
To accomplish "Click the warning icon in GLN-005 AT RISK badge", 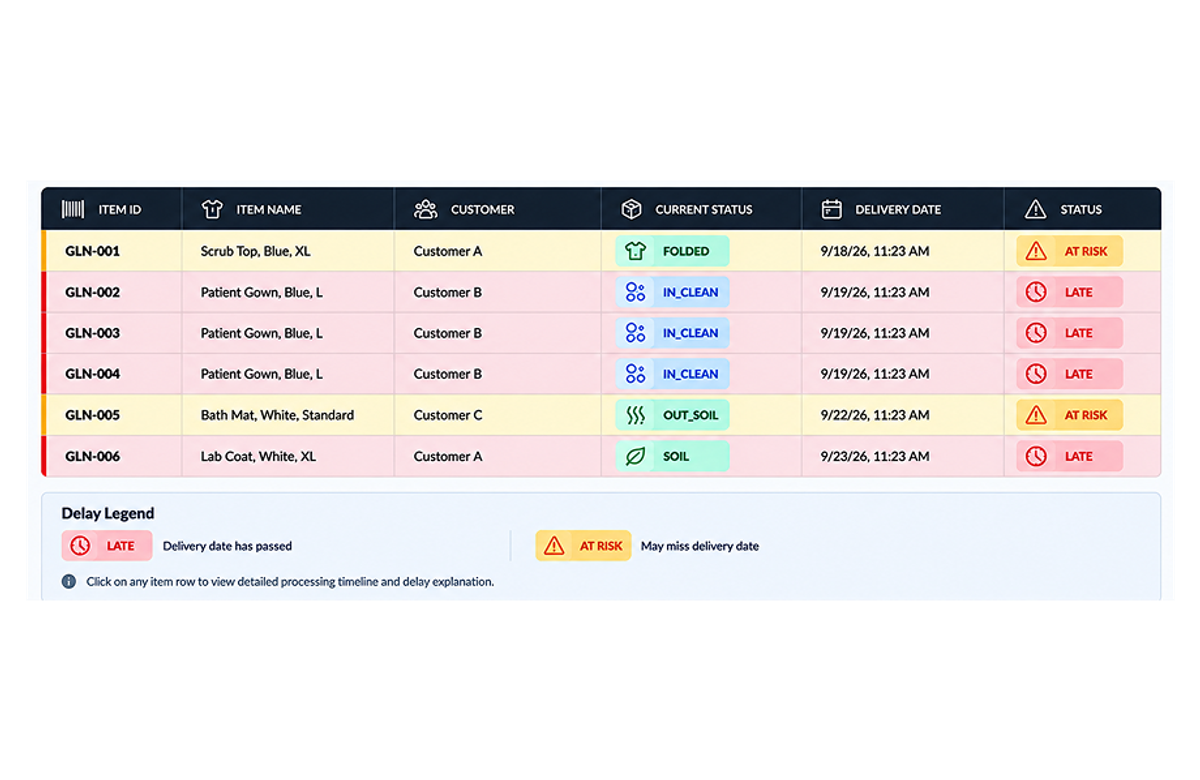I will (x=1036, y=415).
